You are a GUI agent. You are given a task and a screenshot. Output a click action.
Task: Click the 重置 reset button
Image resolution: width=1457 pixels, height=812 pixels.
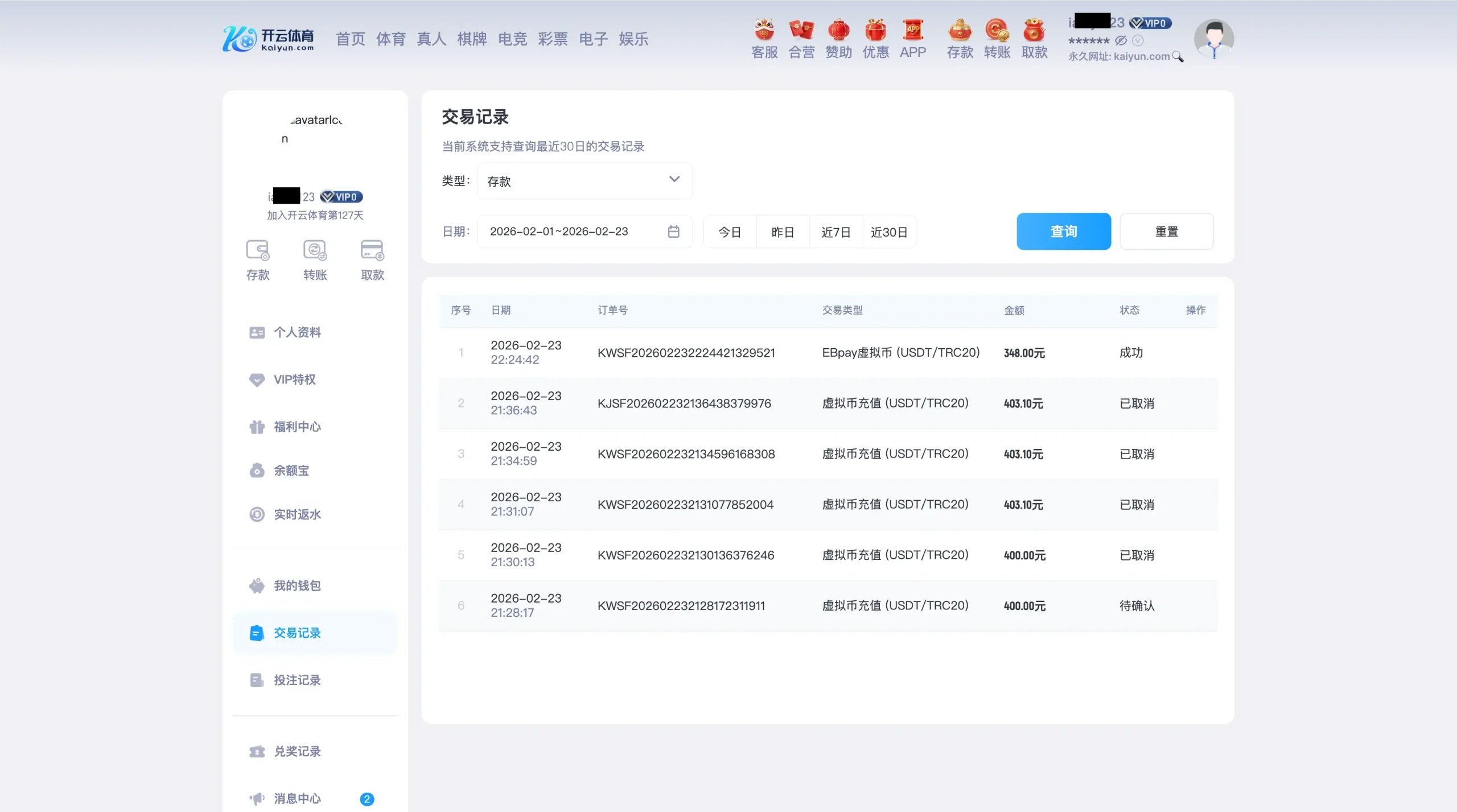point(1166,232)
